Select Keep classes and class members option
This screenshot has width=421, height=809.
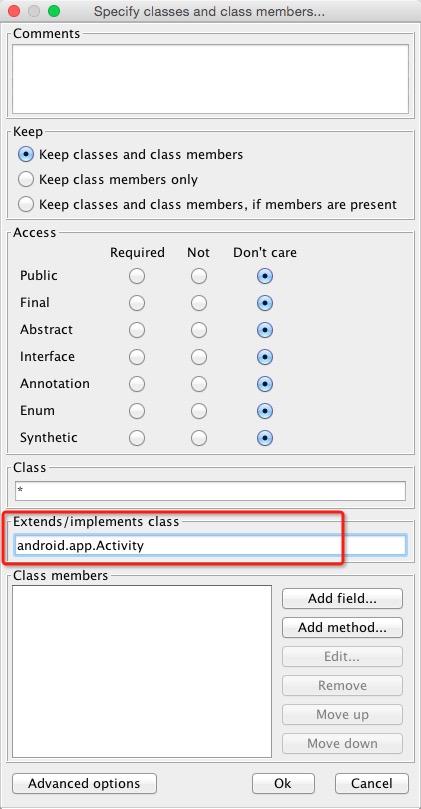point(26,154)
